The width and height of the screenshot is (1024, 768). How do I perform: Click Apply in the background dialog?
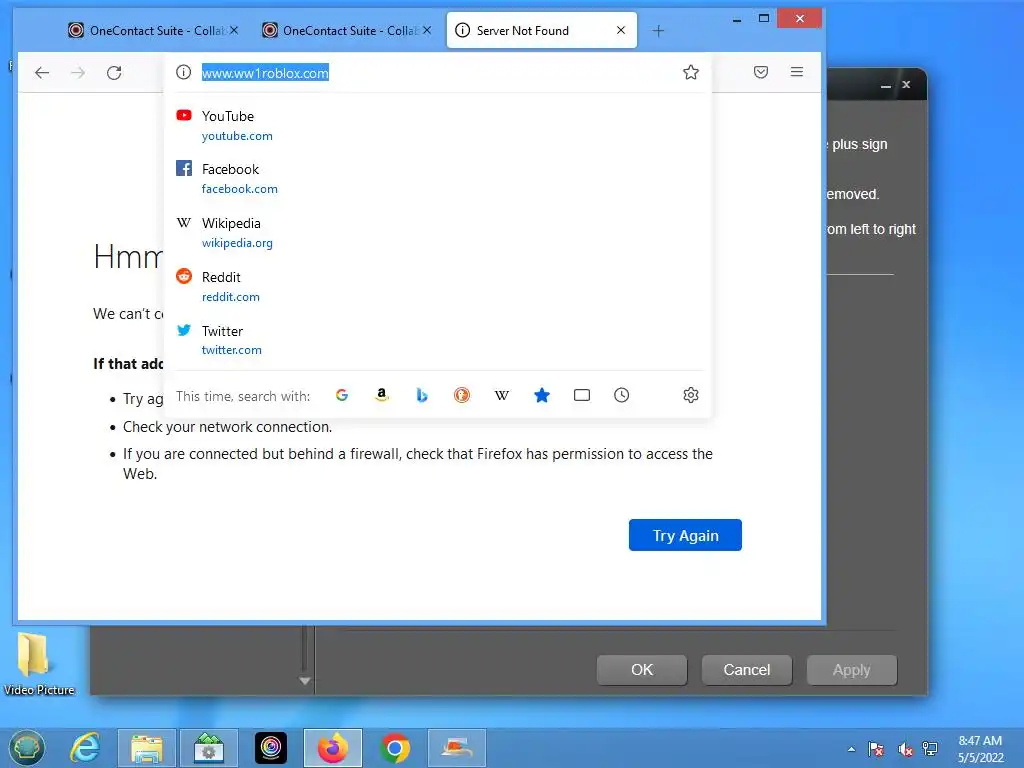point(852,669)
